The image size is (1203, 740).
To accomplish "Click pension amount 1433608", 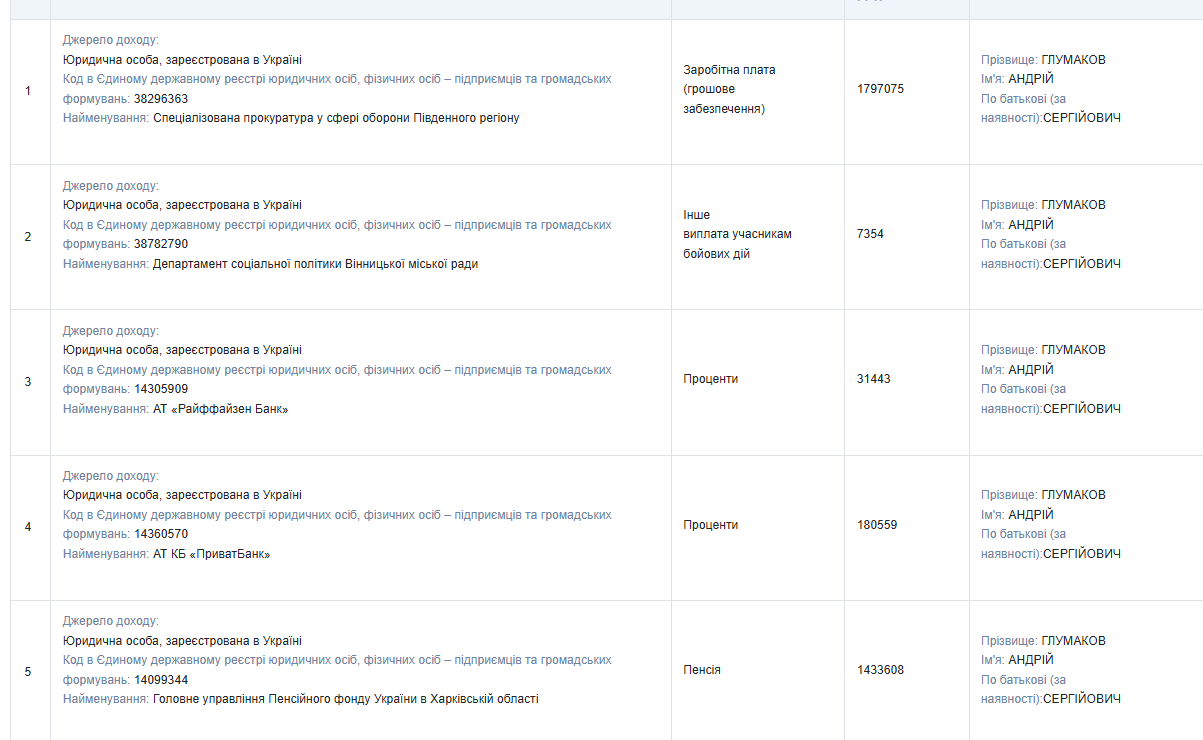I will click(880, 670).
